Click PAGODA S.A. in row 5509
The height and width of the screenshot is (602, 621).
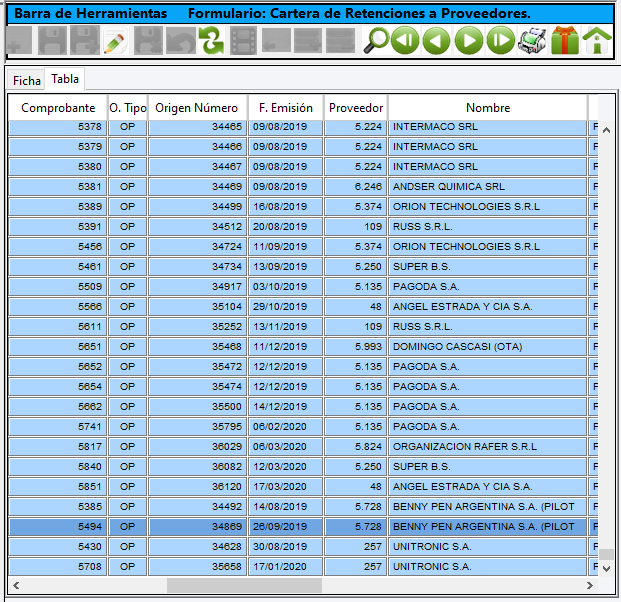[488, 287]
